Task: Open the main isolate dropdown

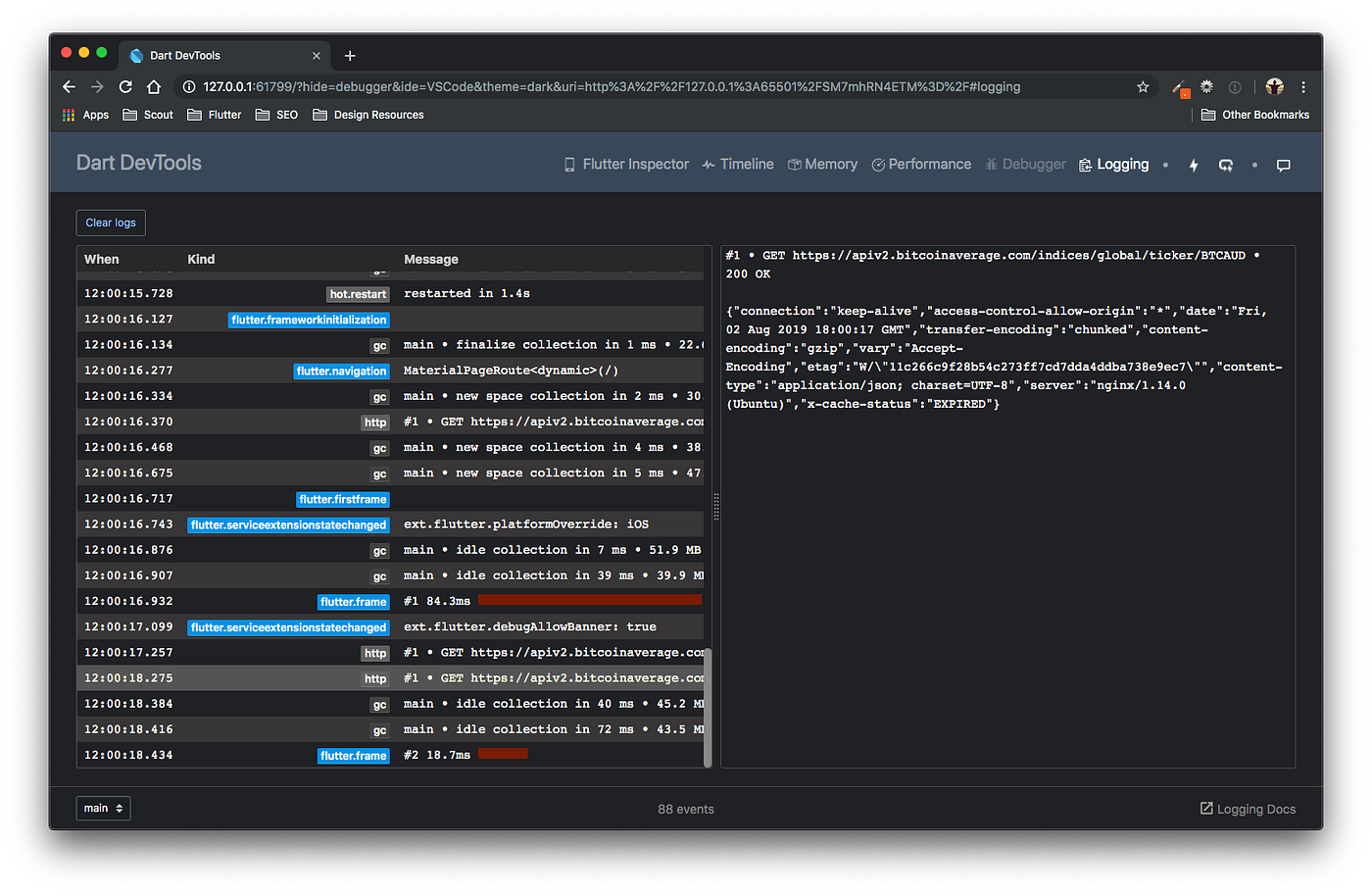Action: [x=103, y=809]
